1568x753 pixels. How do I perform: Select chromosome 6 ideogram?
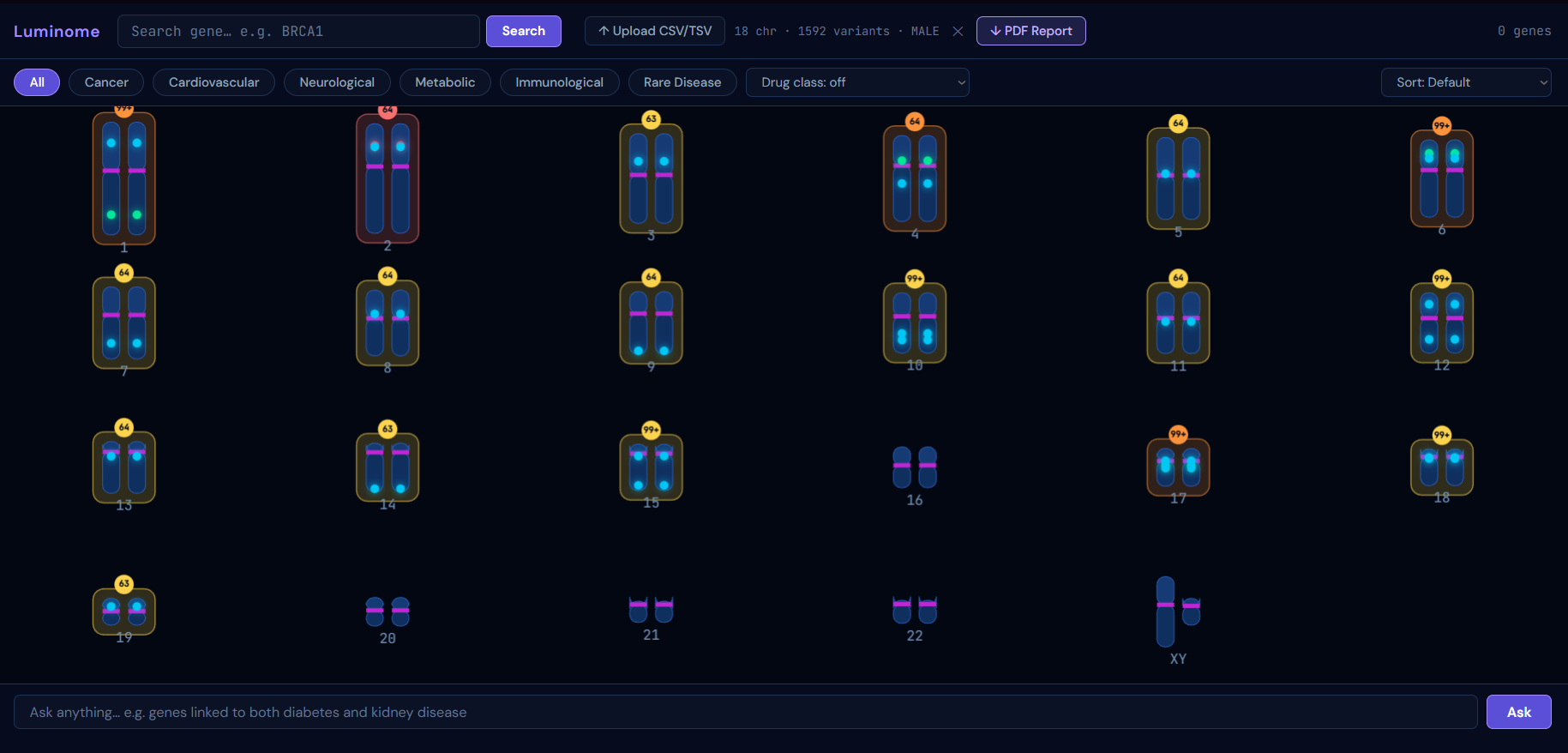point(1442,178)
